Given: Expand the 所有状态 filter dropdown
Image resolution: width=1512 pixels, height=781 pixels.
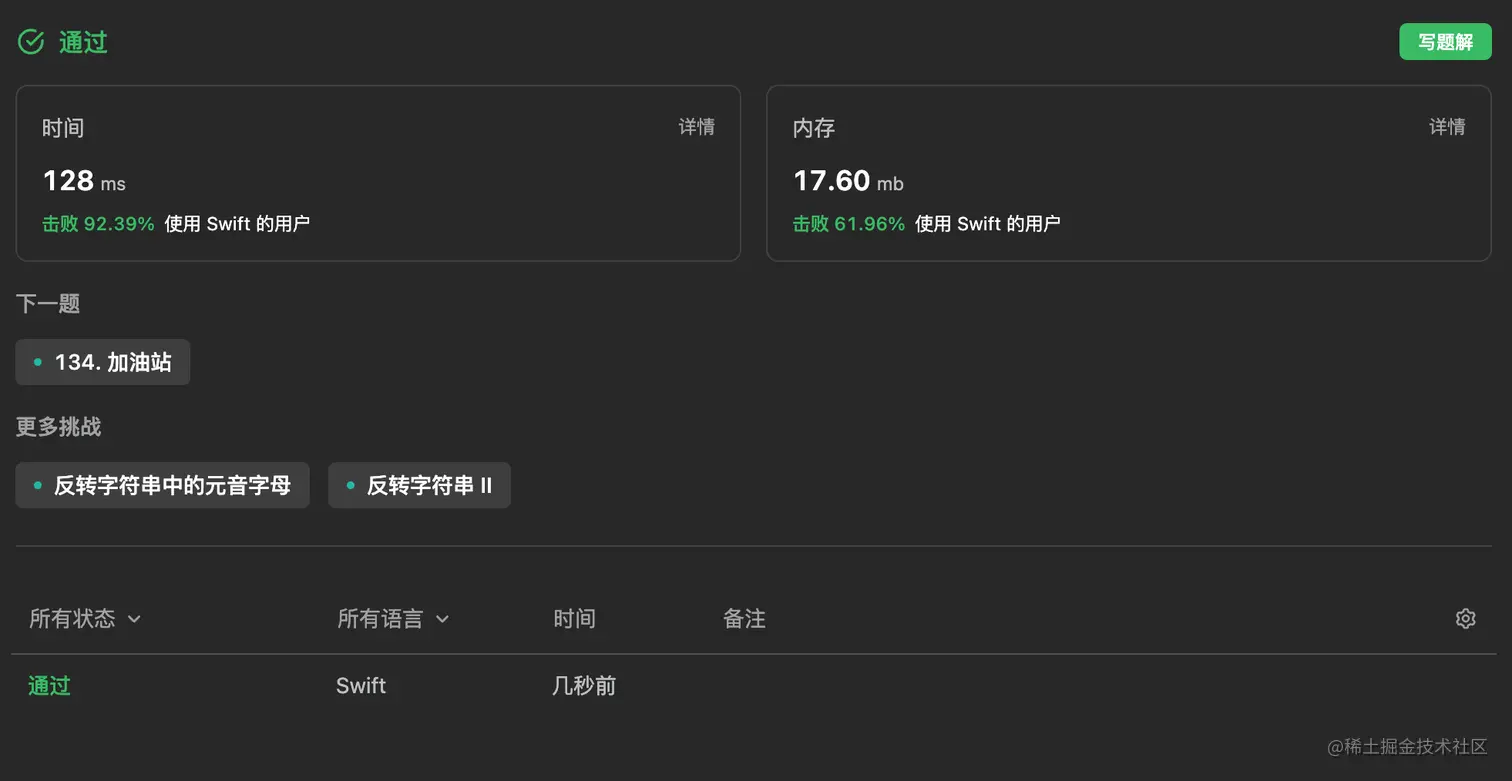Looking at the screenshot, I should [85, 618].
